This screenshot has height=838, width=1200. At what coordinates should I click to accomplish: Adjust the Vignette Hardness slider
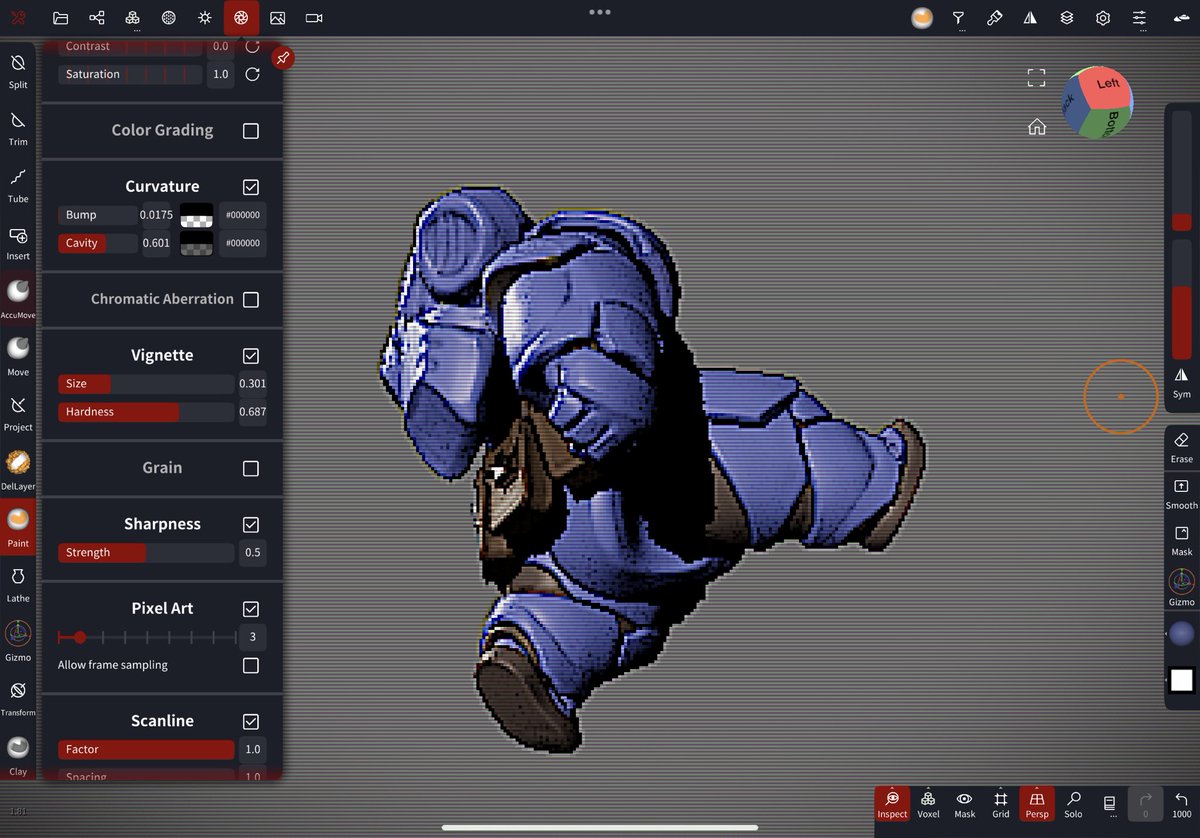pyautogui.click(x=146, y=412)
